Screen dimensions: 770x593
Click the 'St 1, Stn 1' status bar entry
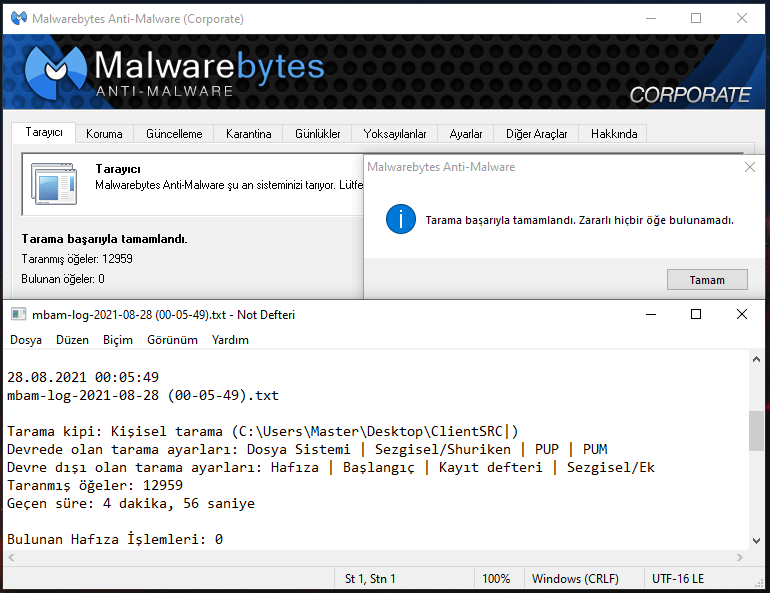tap(370, 579)
